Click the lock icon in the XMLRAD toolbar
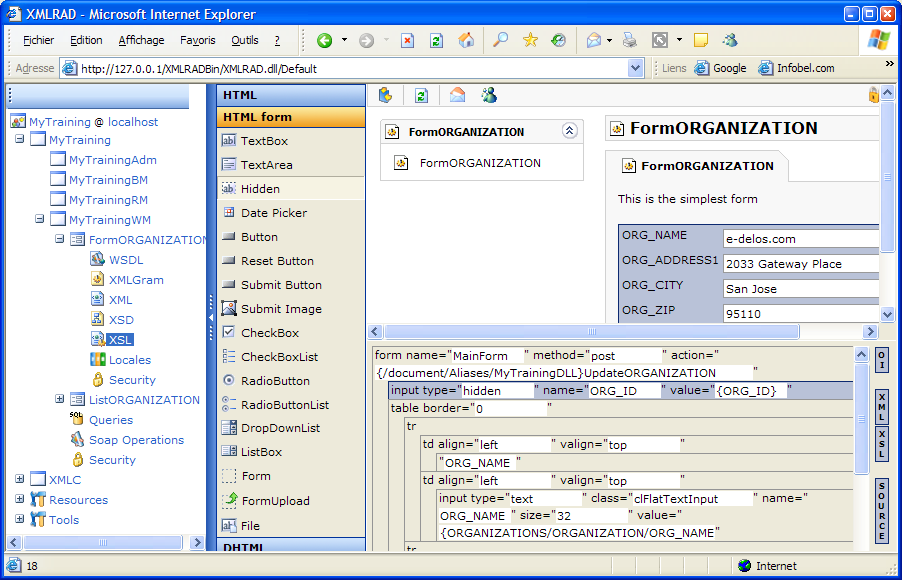 click(x=873, y=95)
